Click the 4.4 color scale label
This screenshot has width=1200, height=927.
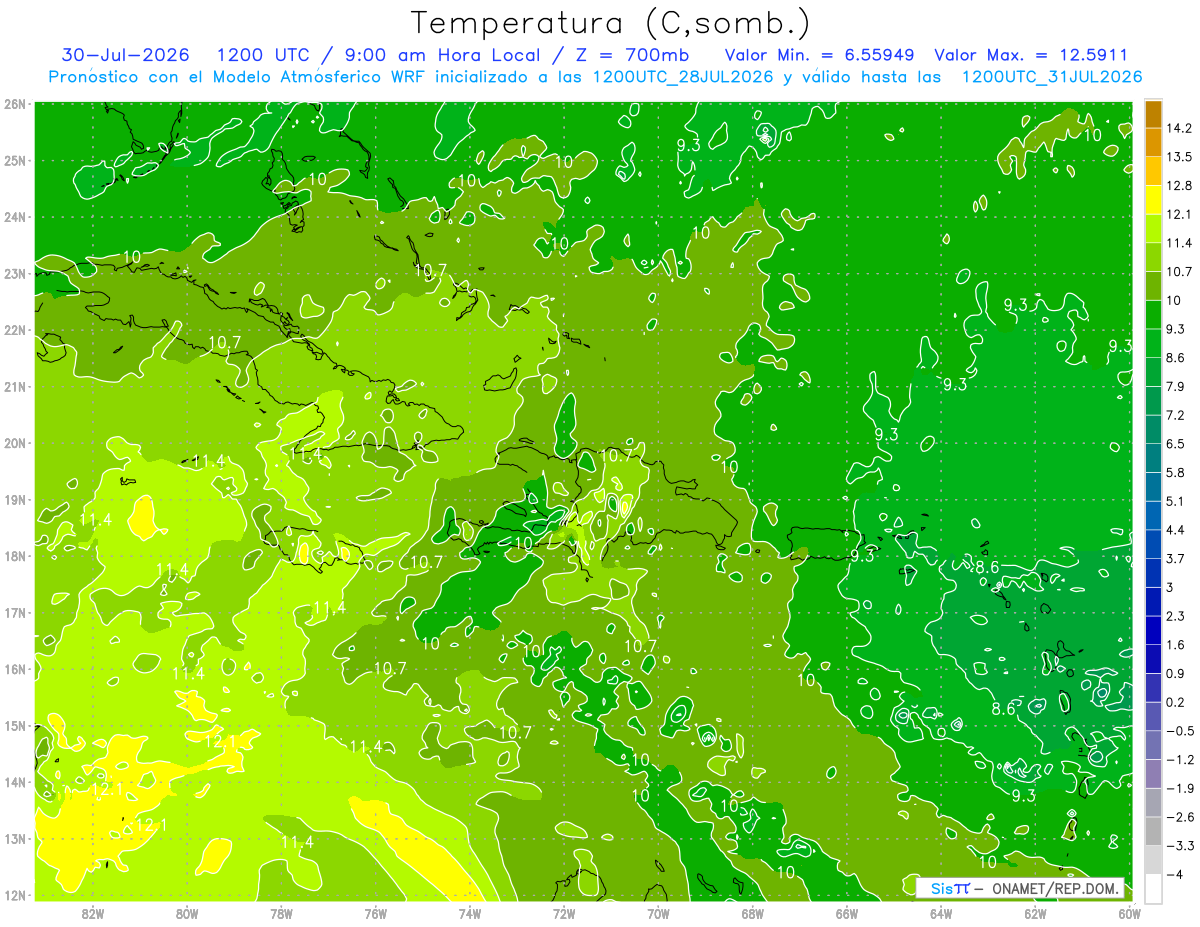pos(1176,530)
